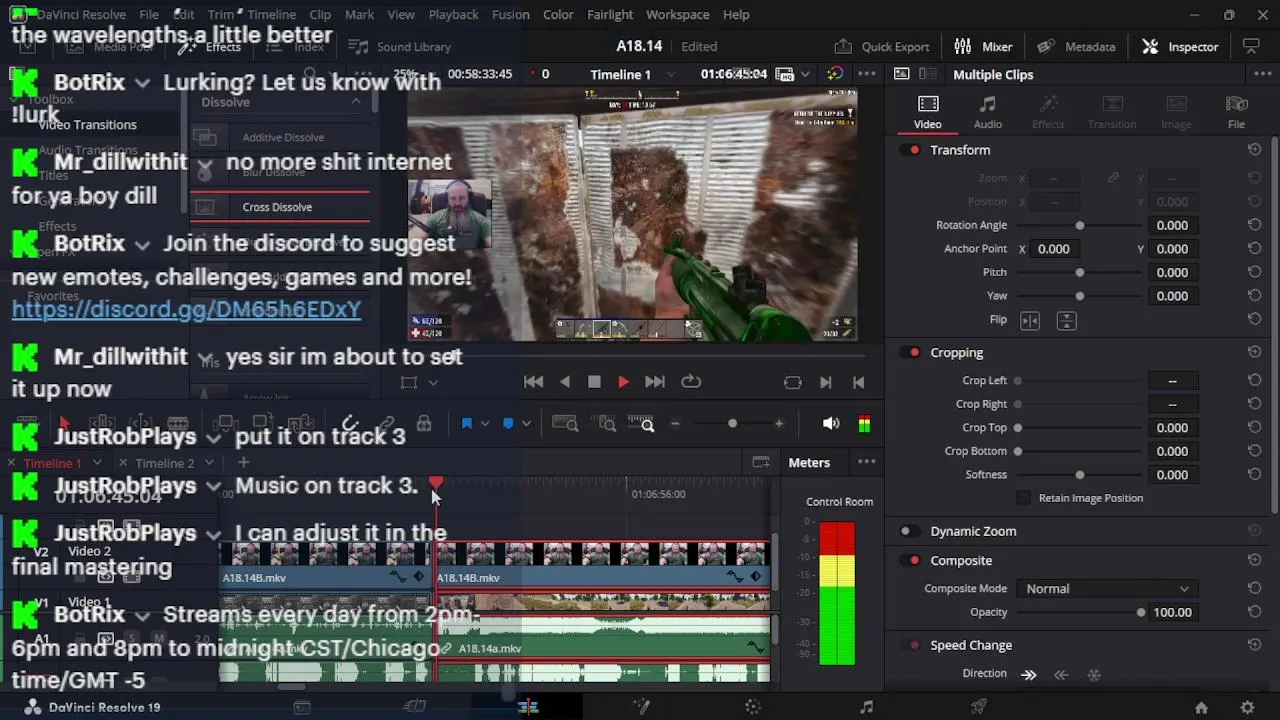Image resolution: width=1280 pixels, height=720 pixels.
Task: Open the Timeline 1 name dropdown
Action: [671, 75]
